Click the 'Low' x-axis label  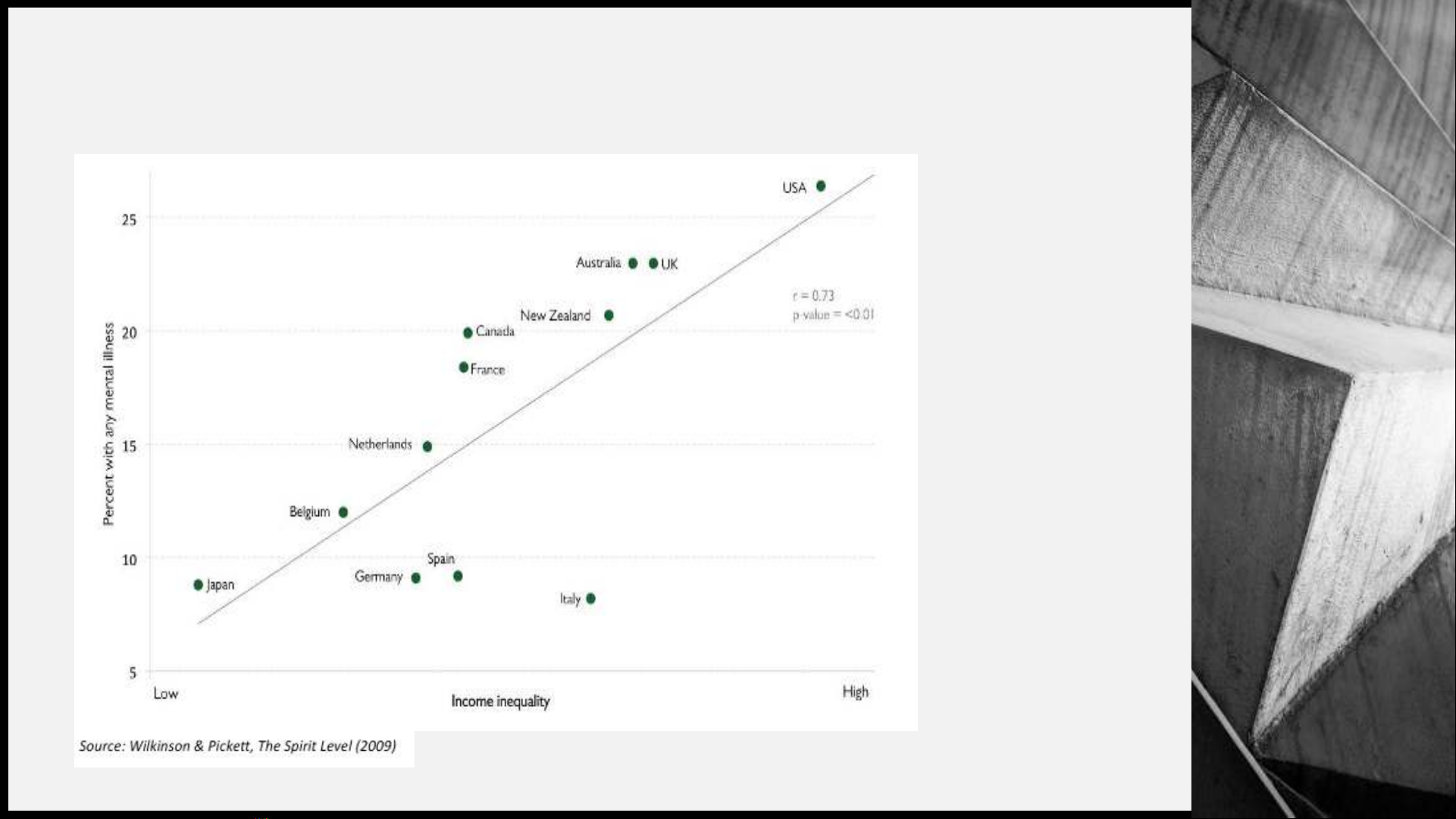point(165,693)
